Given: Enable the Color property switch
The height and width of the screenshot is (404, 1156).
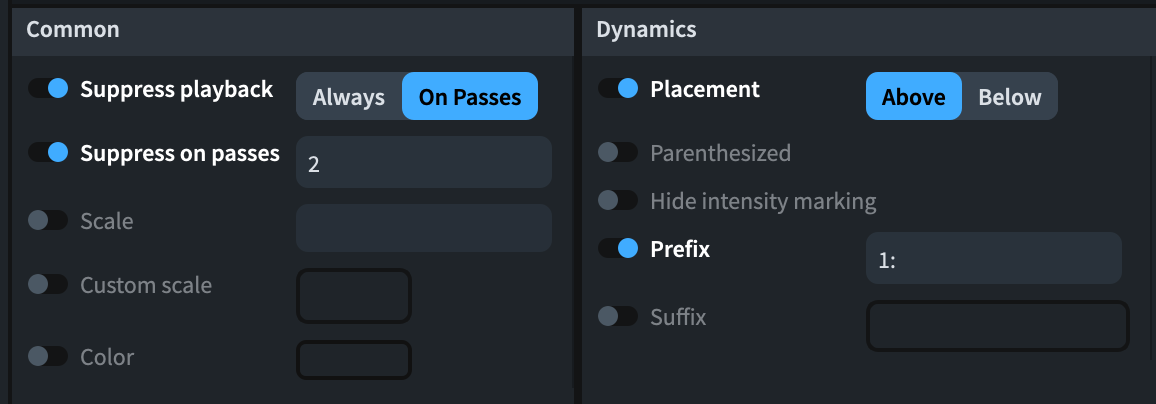Looking at the screenshot, I should tap(48, 356).
